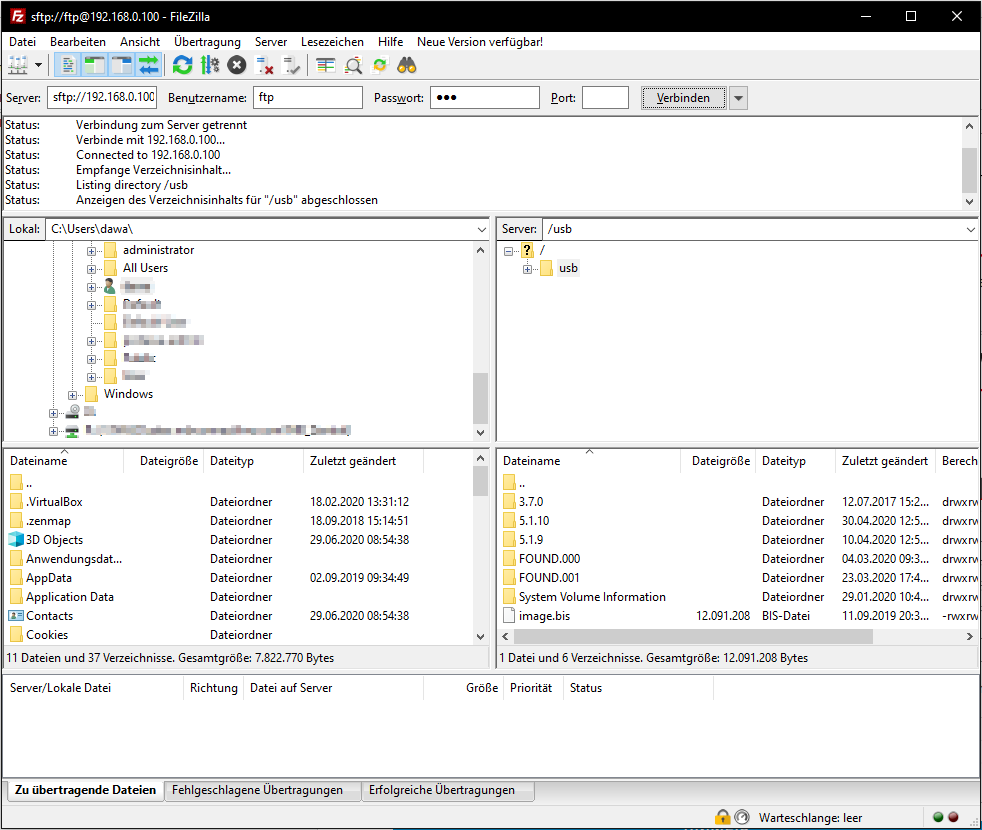Sort local files by Dateityp column

(x=254, y=461)
